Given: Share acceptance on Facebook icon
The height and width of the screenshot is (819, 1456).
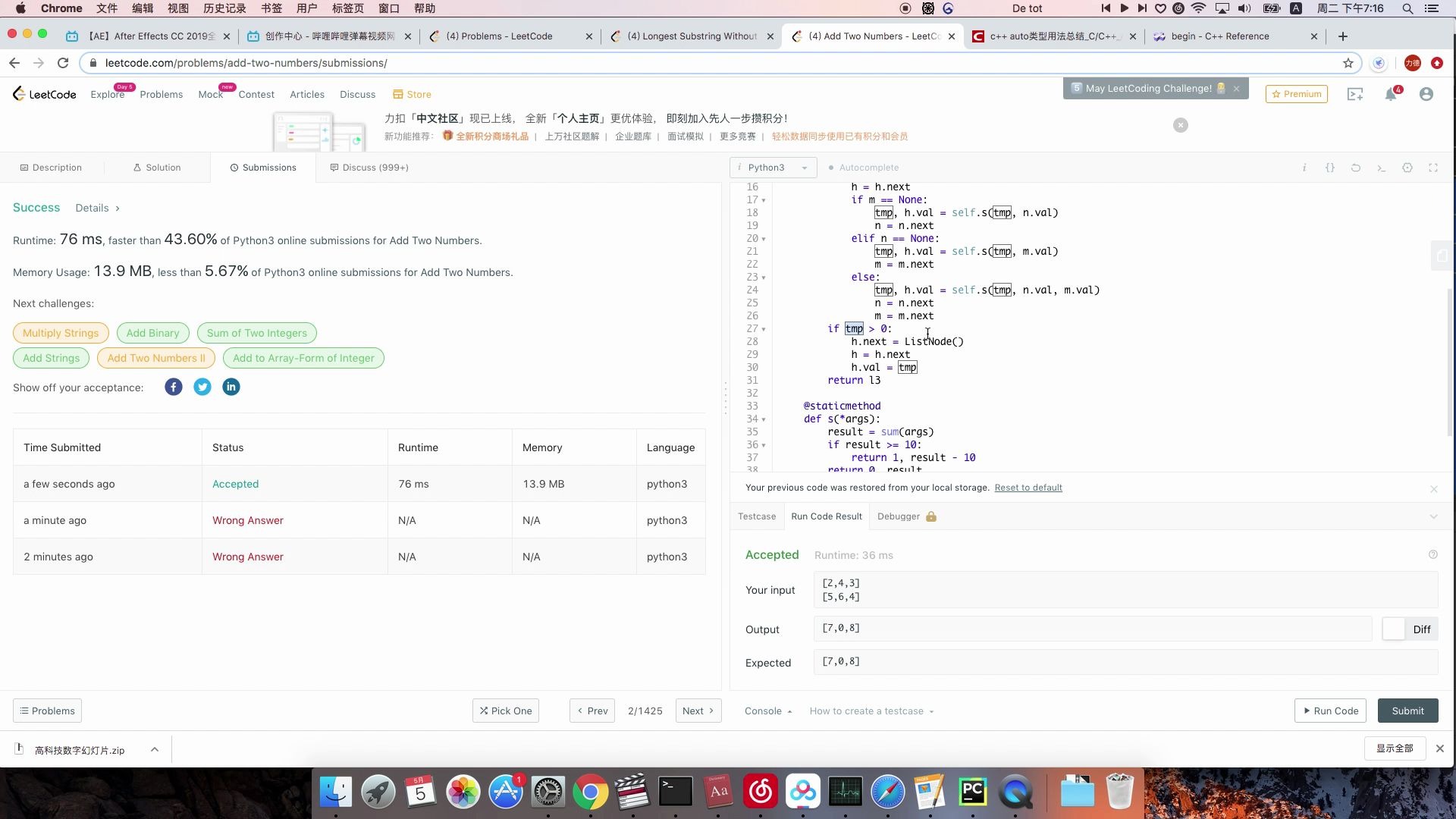Looking at the screenshot, I should (x=173, y=388).
